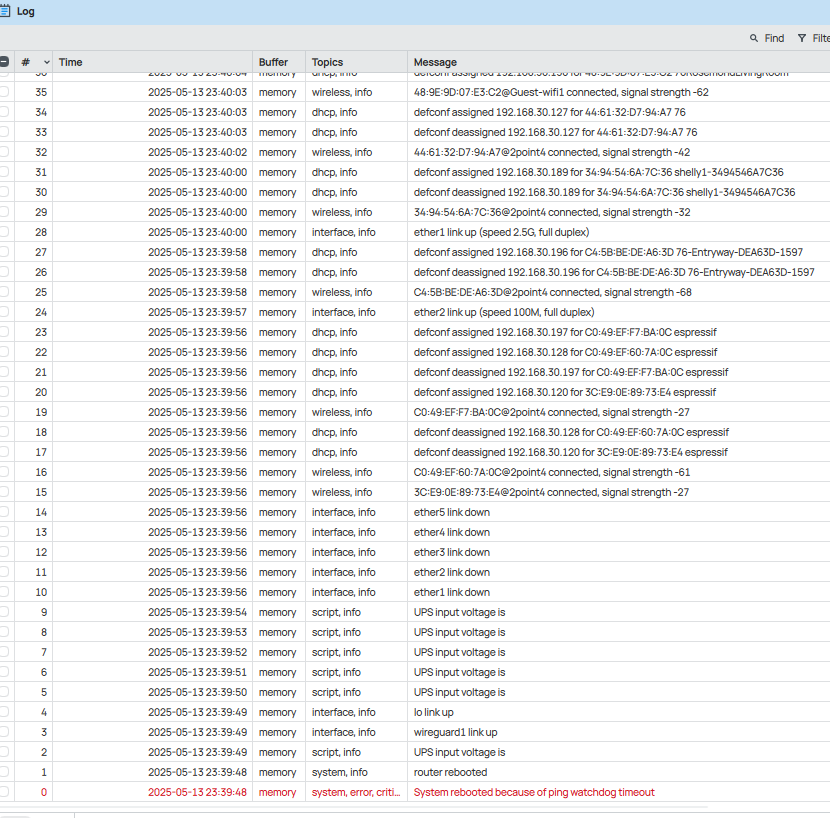The height and width of the screenshot is (818, 830).
Task: Select the Guest-wifi1 connected message
Action: [x=561, y=92]
